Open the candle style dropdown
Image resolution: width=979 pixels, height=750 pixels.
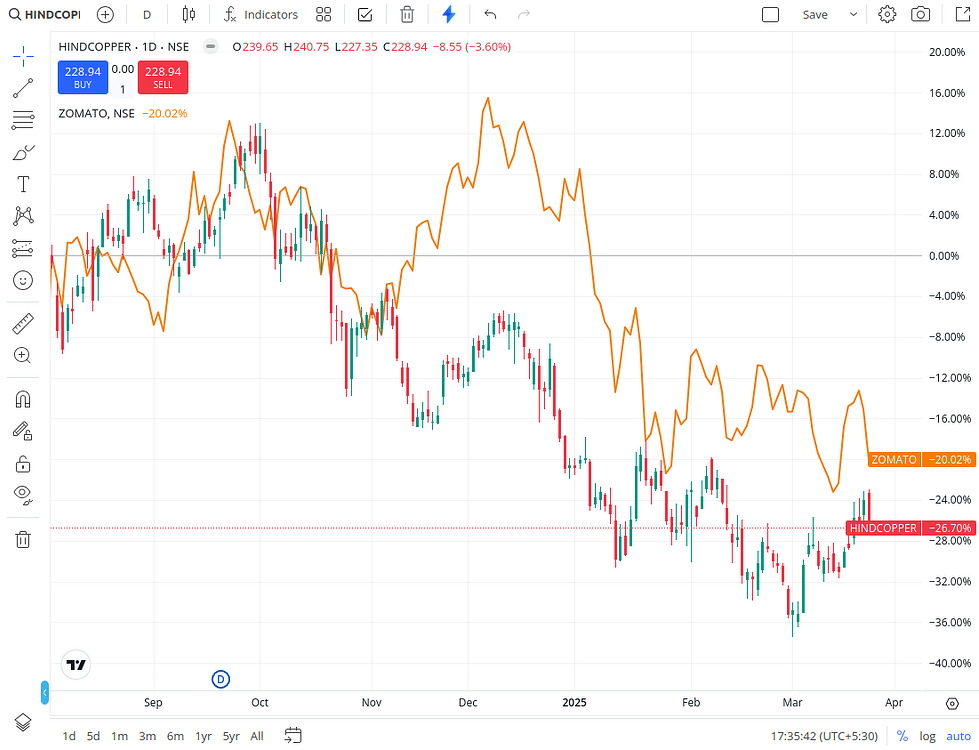[188, 14]
